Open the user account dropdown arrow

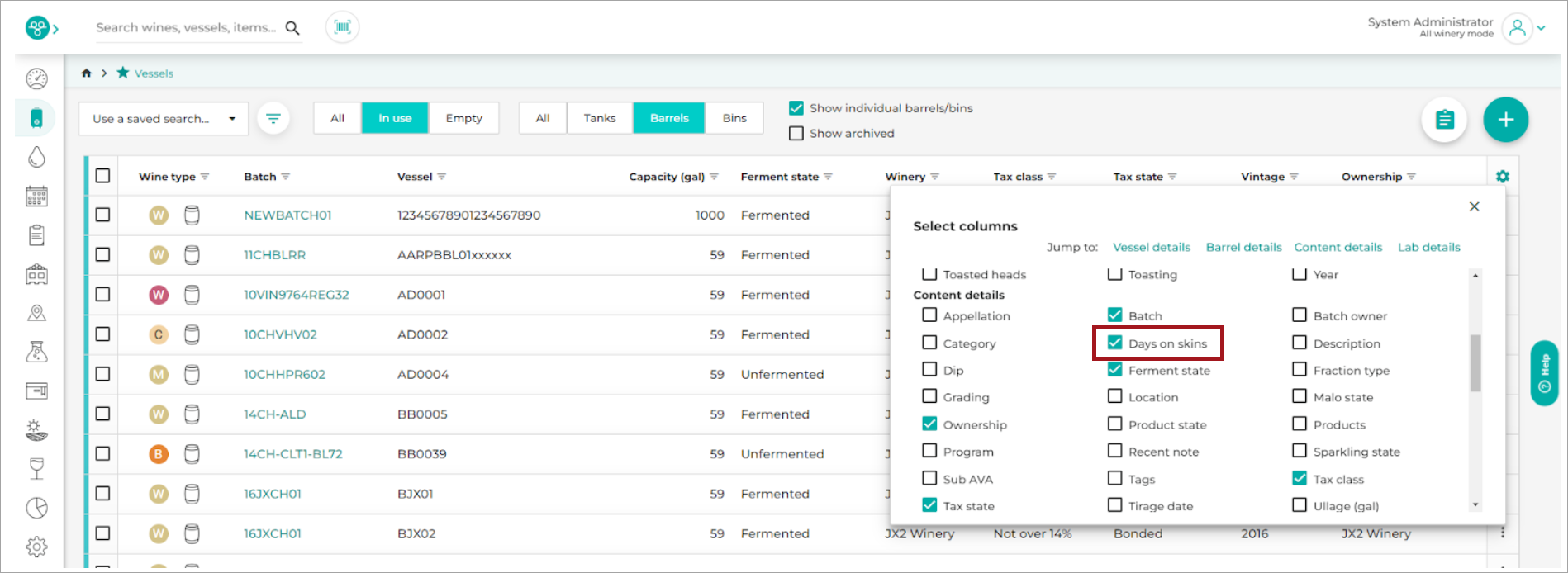(x=1542, y=28)
